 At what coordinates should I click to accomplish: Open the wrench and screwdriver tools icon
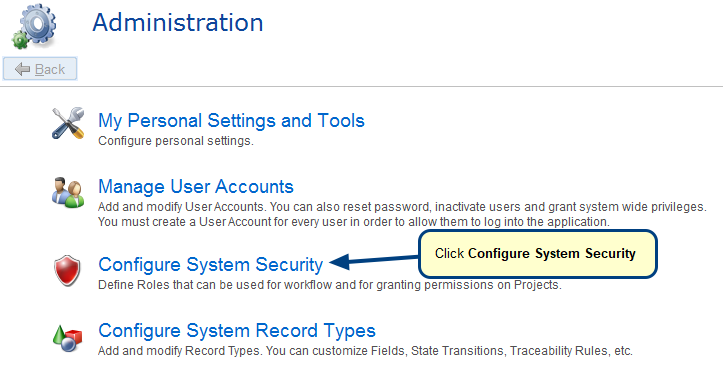click(67, 124)
